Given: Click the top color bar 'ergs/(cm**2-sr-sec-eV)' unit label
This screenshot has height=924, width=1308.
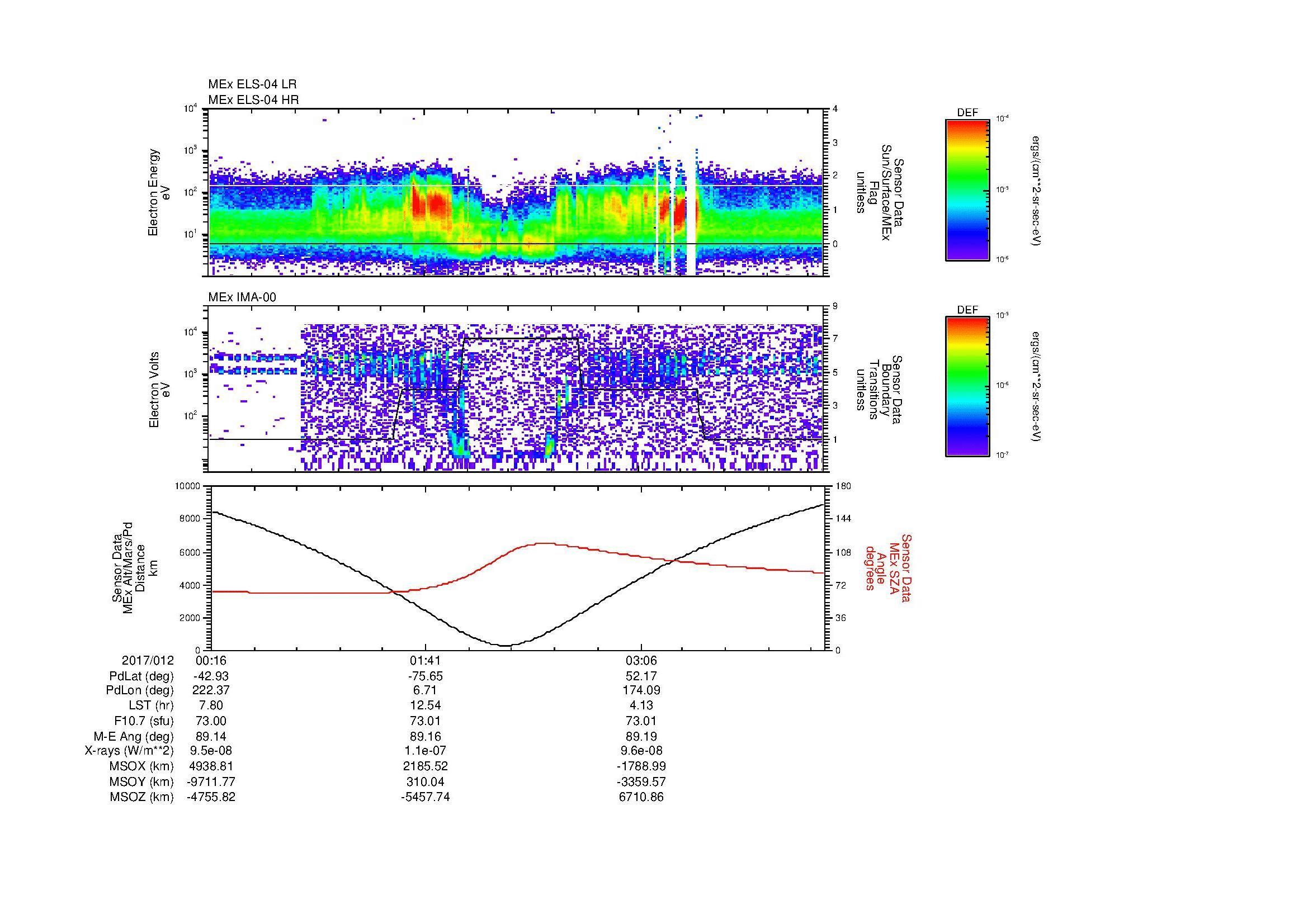Looking at the screenshot, I should 1037,191.
